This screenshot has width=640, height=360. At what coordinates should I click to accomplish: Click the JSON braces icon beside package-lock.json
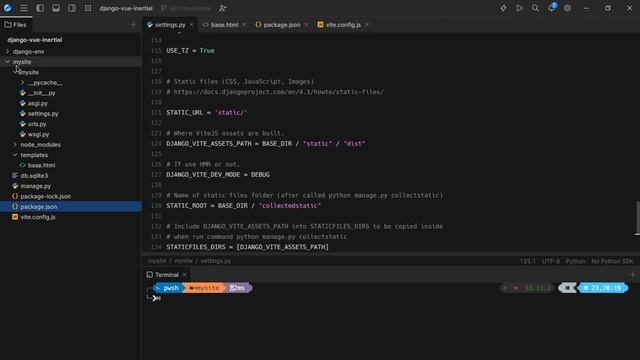(x=15, y=196)
